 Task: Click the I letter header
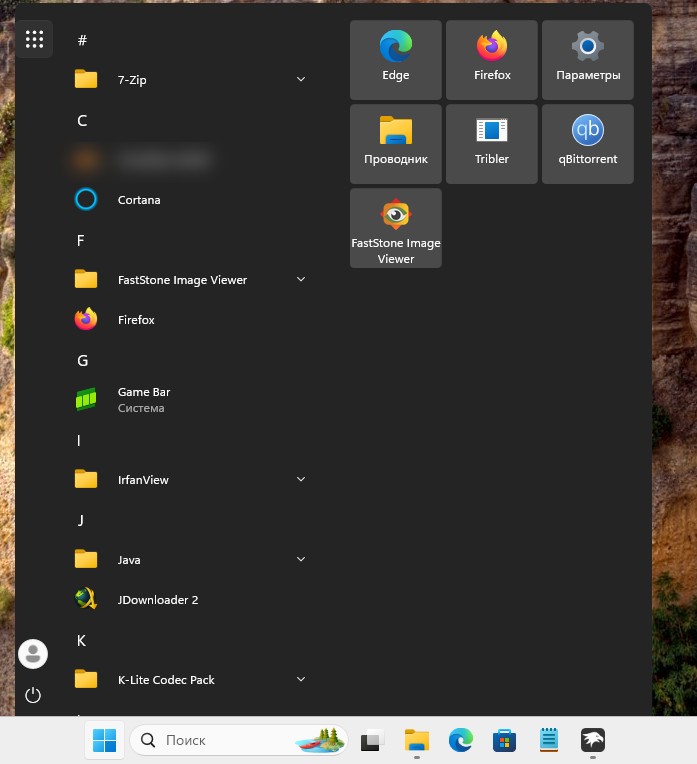point(78,440)
